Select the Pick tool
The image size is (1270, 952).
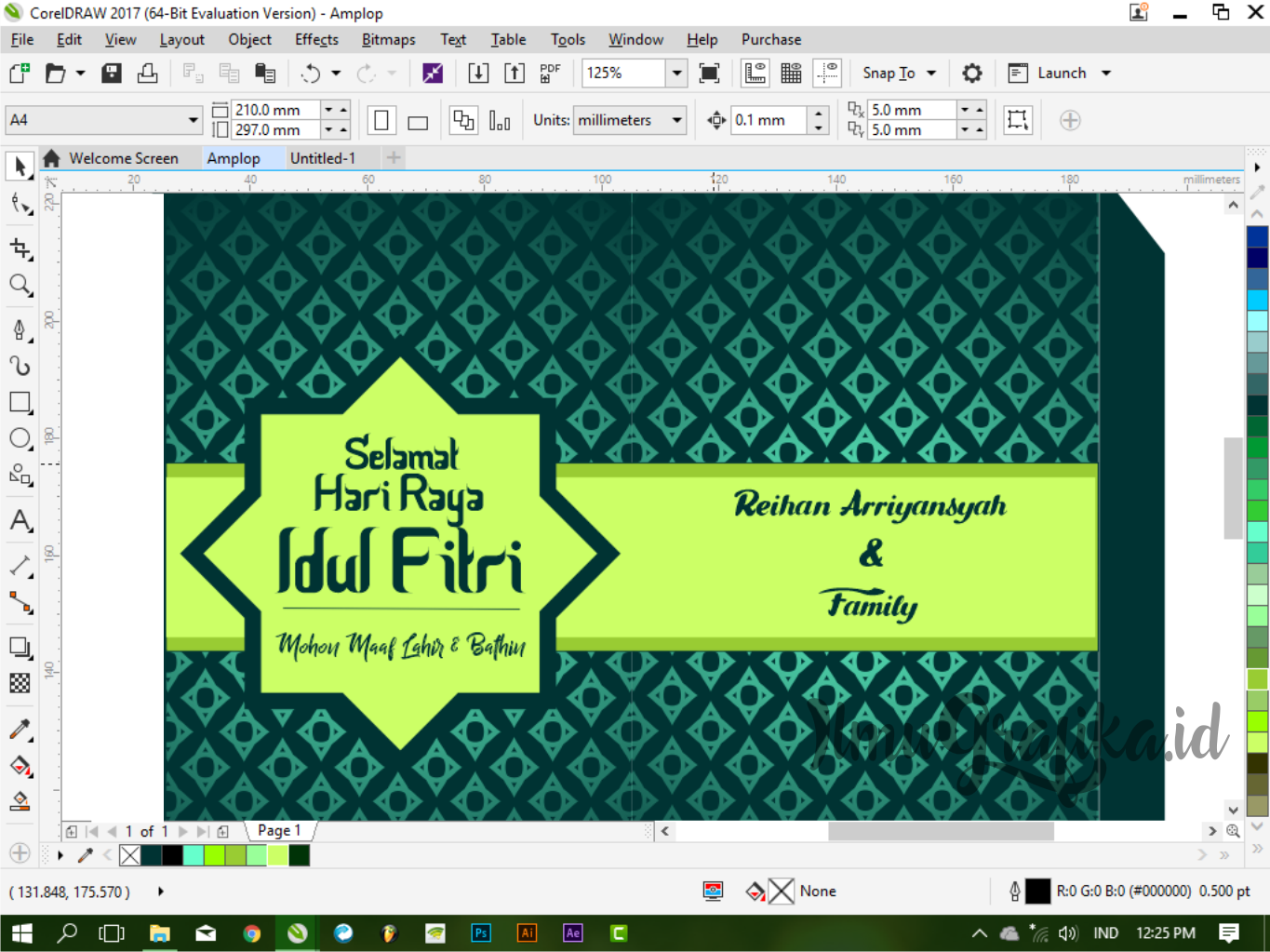pos(20,167)
